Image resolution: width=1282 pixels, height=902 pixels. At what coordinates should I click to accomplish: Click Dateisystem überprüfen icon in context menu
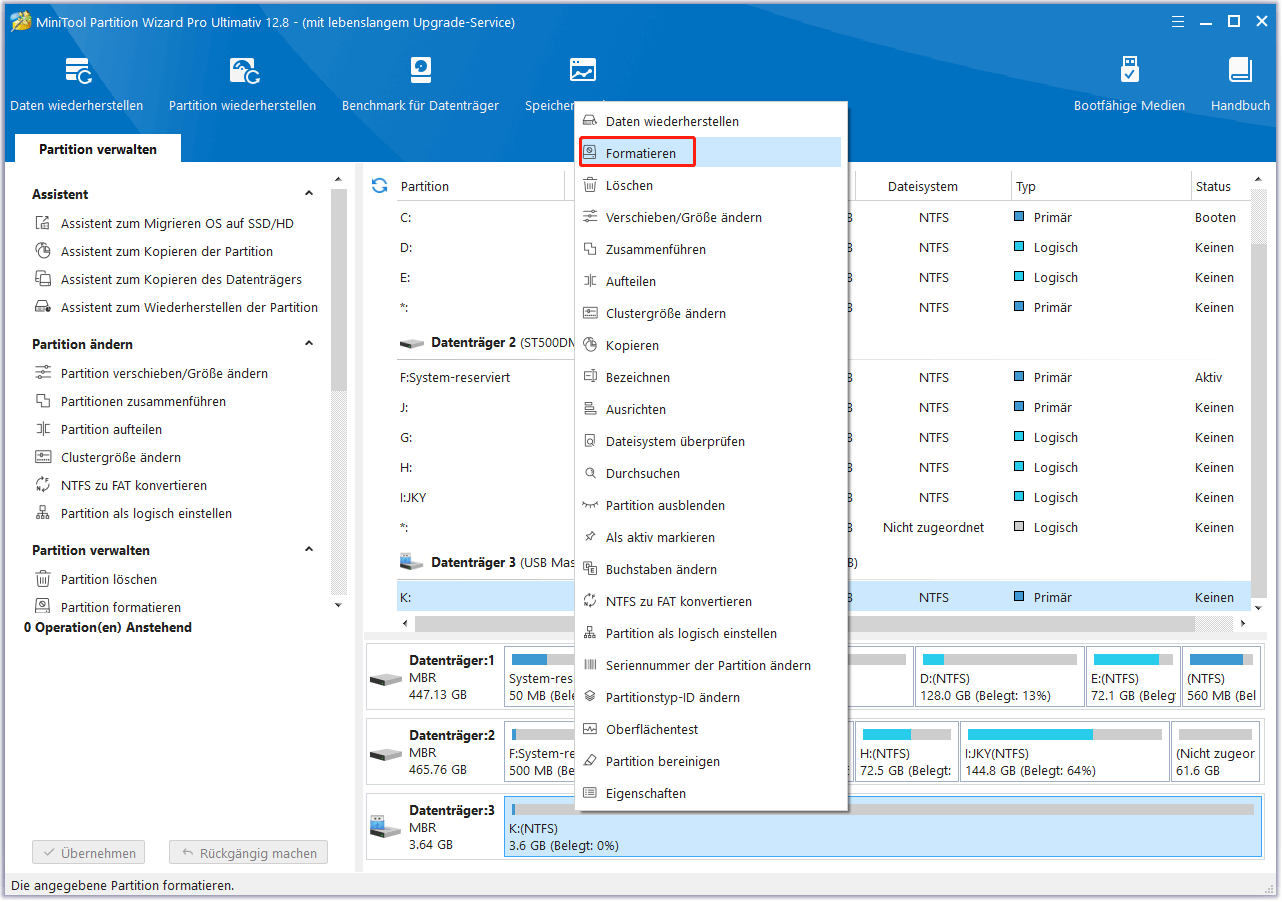pos(590,441)
